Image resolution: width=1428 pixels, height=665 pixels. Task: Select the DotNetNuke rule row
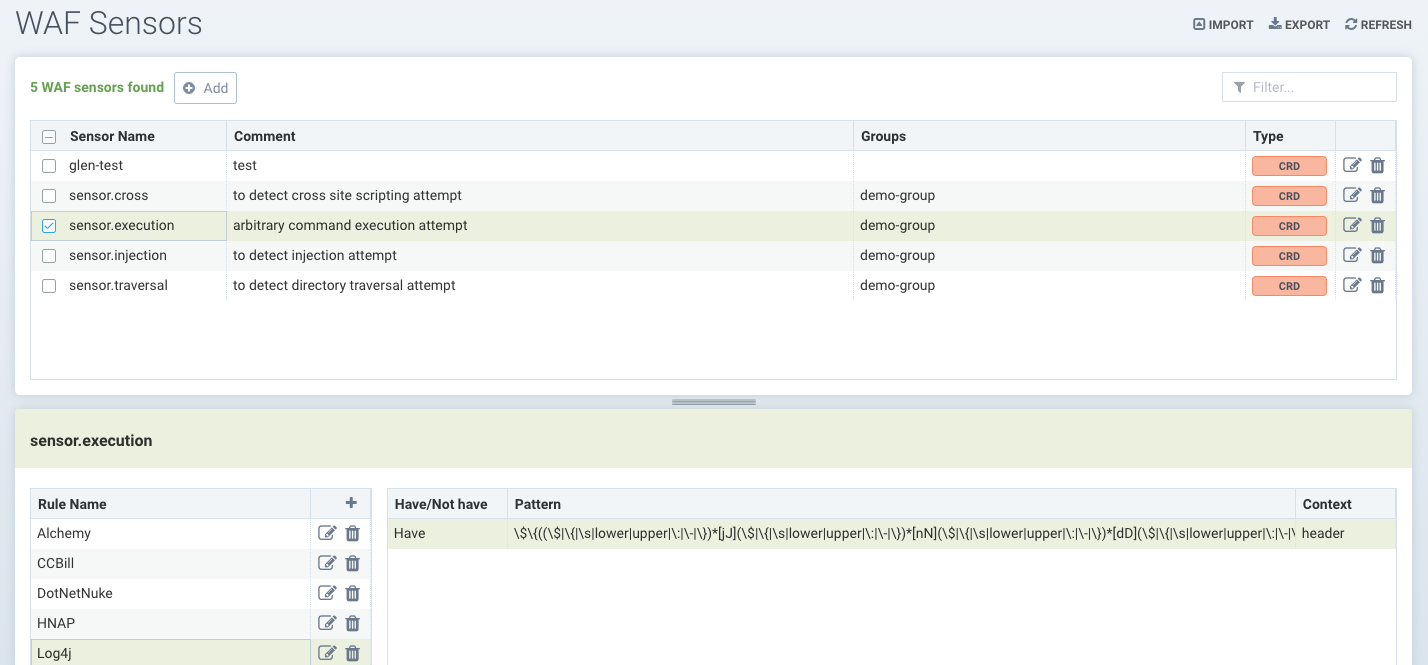point(170,594)
